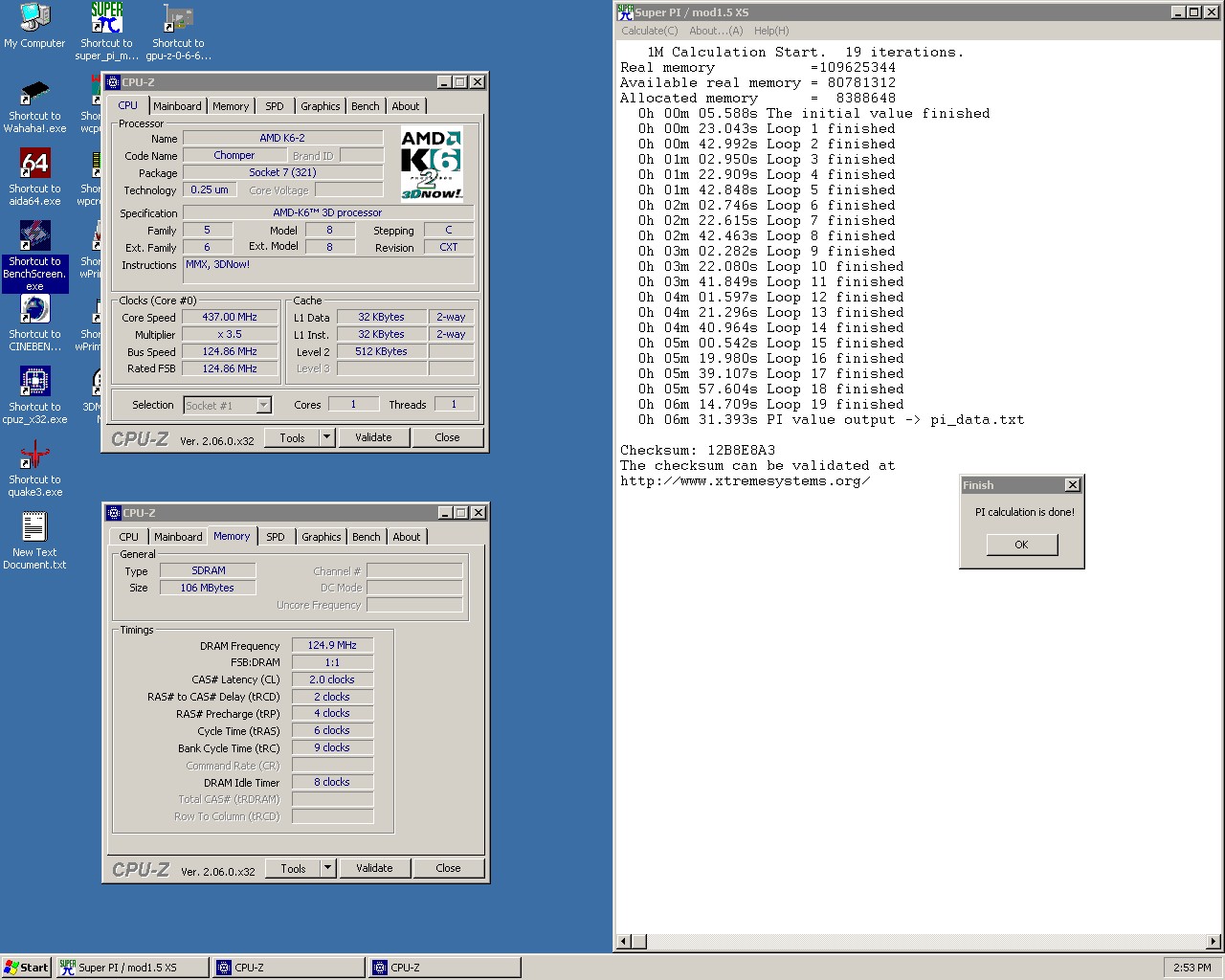Image resolution: width=1225 pixels, height=980 pixels.
Task: Click Close button in lower CPU-Z
Action: [448, 868]
